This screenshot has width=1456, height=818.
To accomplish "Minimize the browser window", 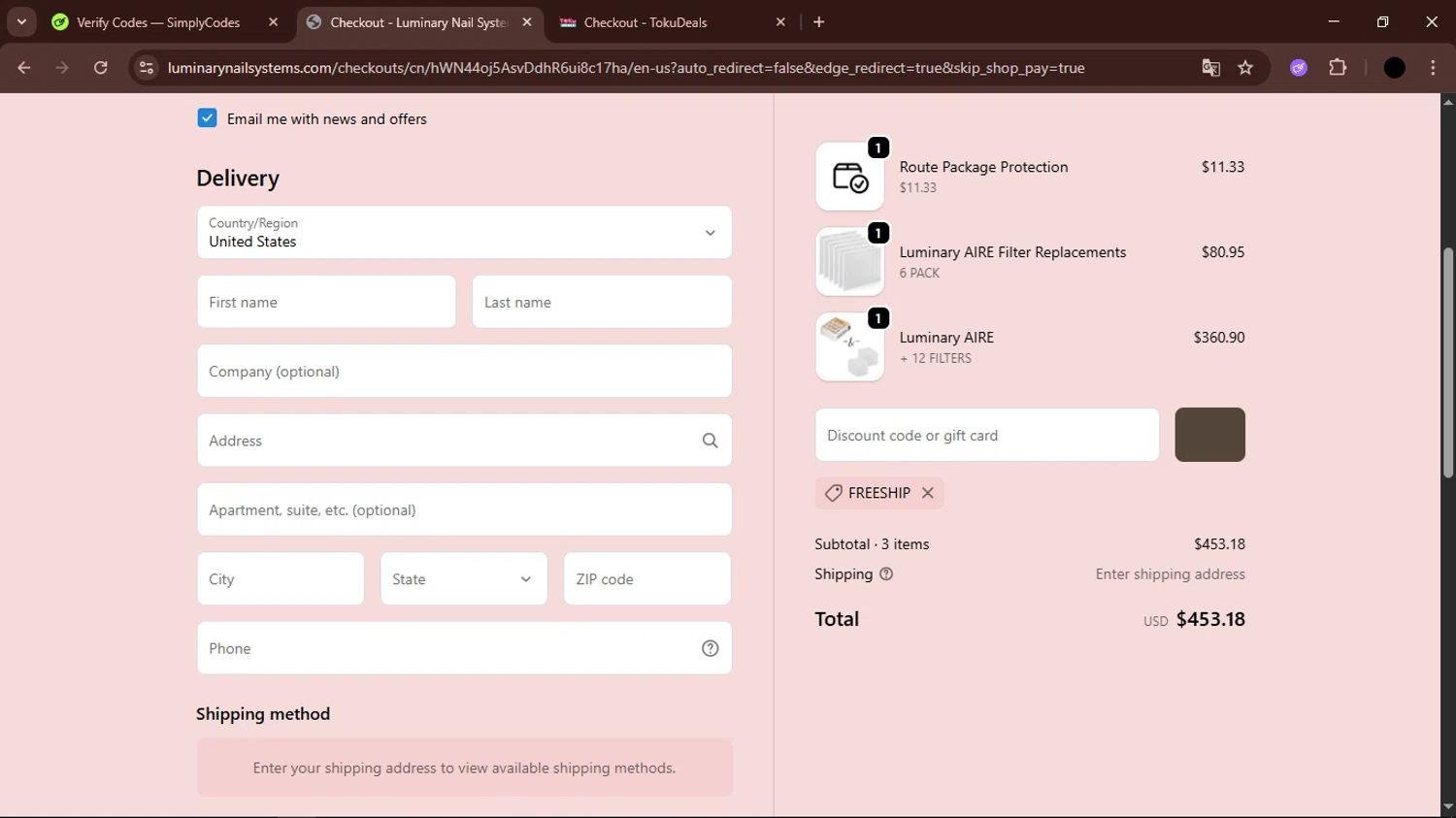I will point(1334,21).
